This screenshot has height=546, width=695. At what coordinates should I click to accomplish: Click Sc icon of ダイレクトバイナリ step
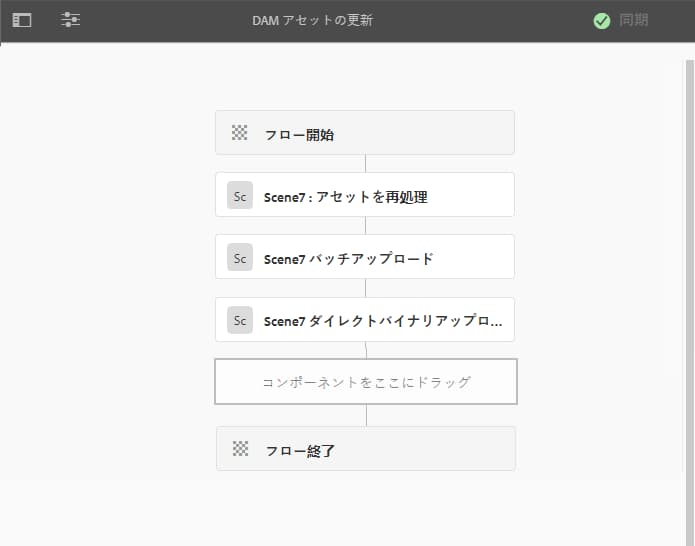[240, 320]
